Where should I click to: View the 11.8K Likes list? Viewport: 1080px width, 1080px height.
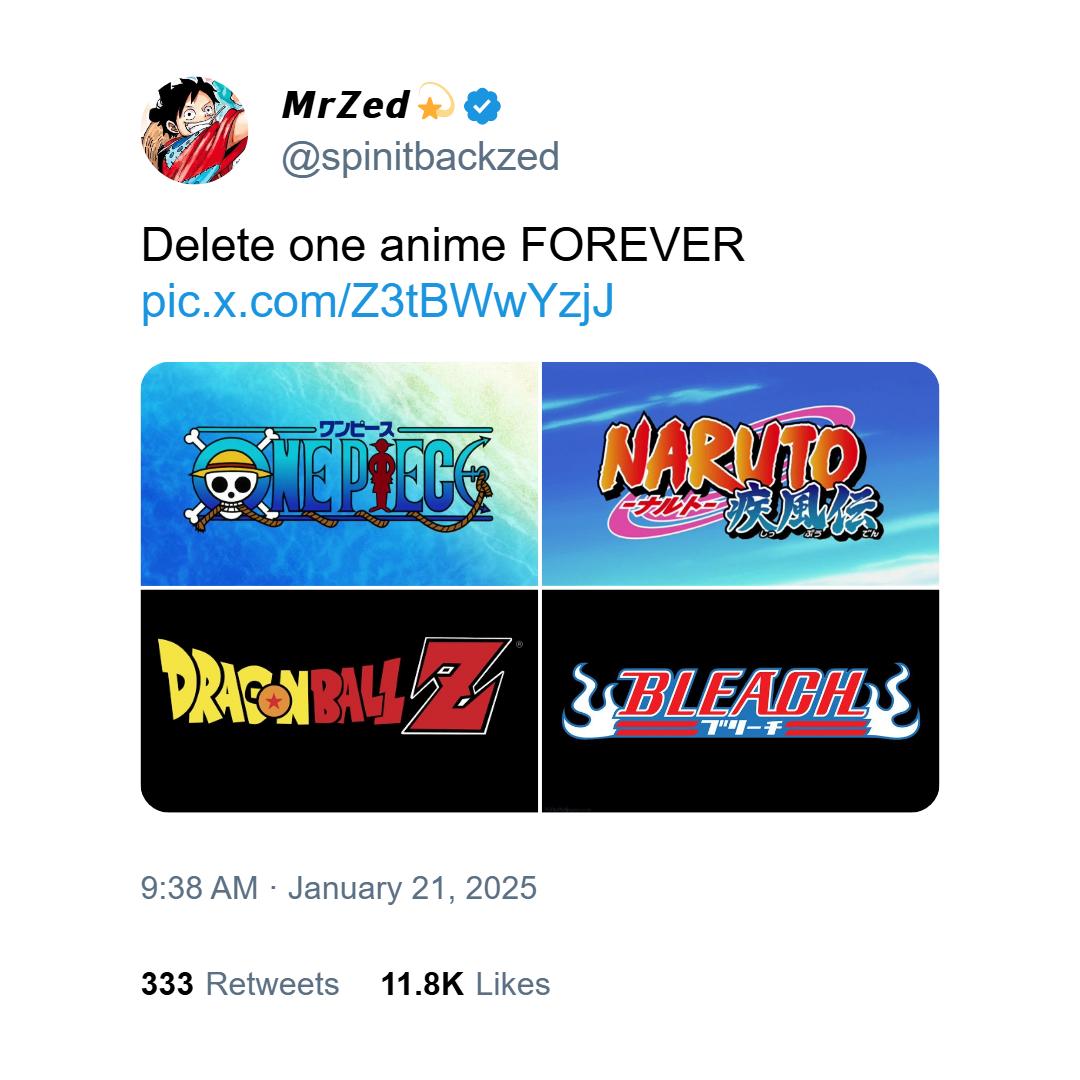point(466,984)
